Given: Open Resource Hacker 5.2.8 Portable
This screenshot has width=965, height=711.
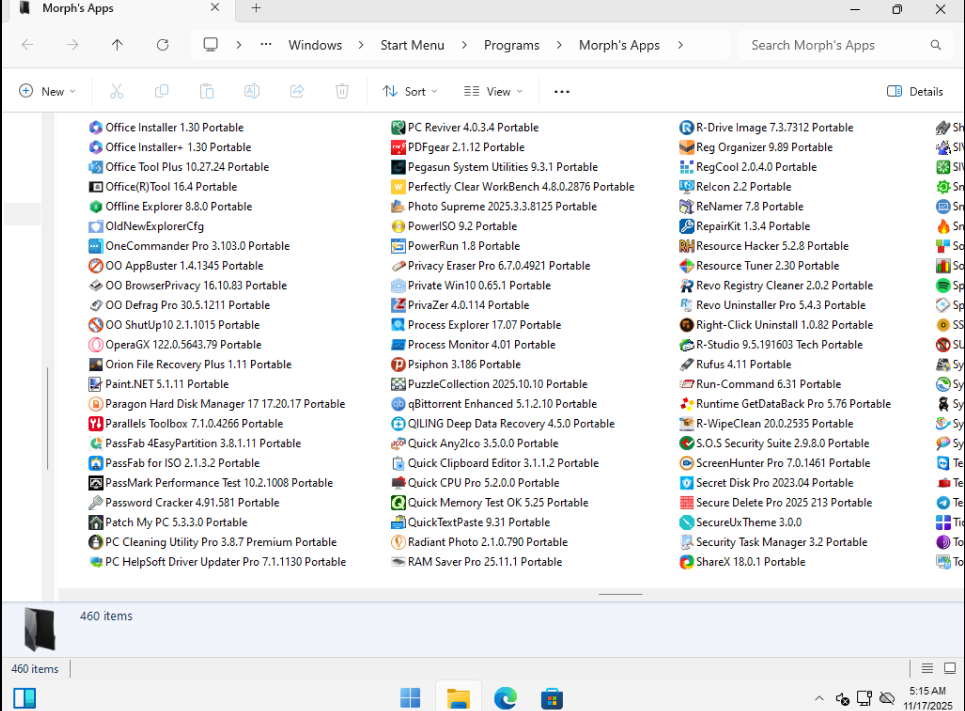Looking at the screenshot, I should (x=771, y=246).
